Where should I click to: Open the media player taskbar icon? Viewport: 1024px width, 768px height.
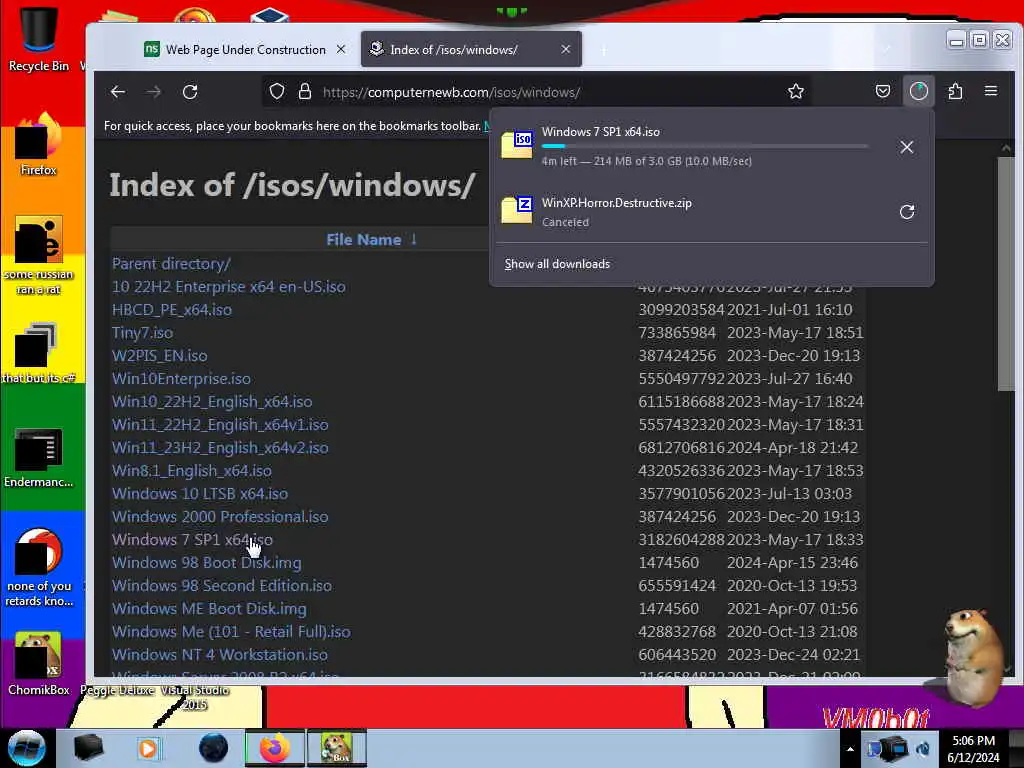[x=148, y=748]
